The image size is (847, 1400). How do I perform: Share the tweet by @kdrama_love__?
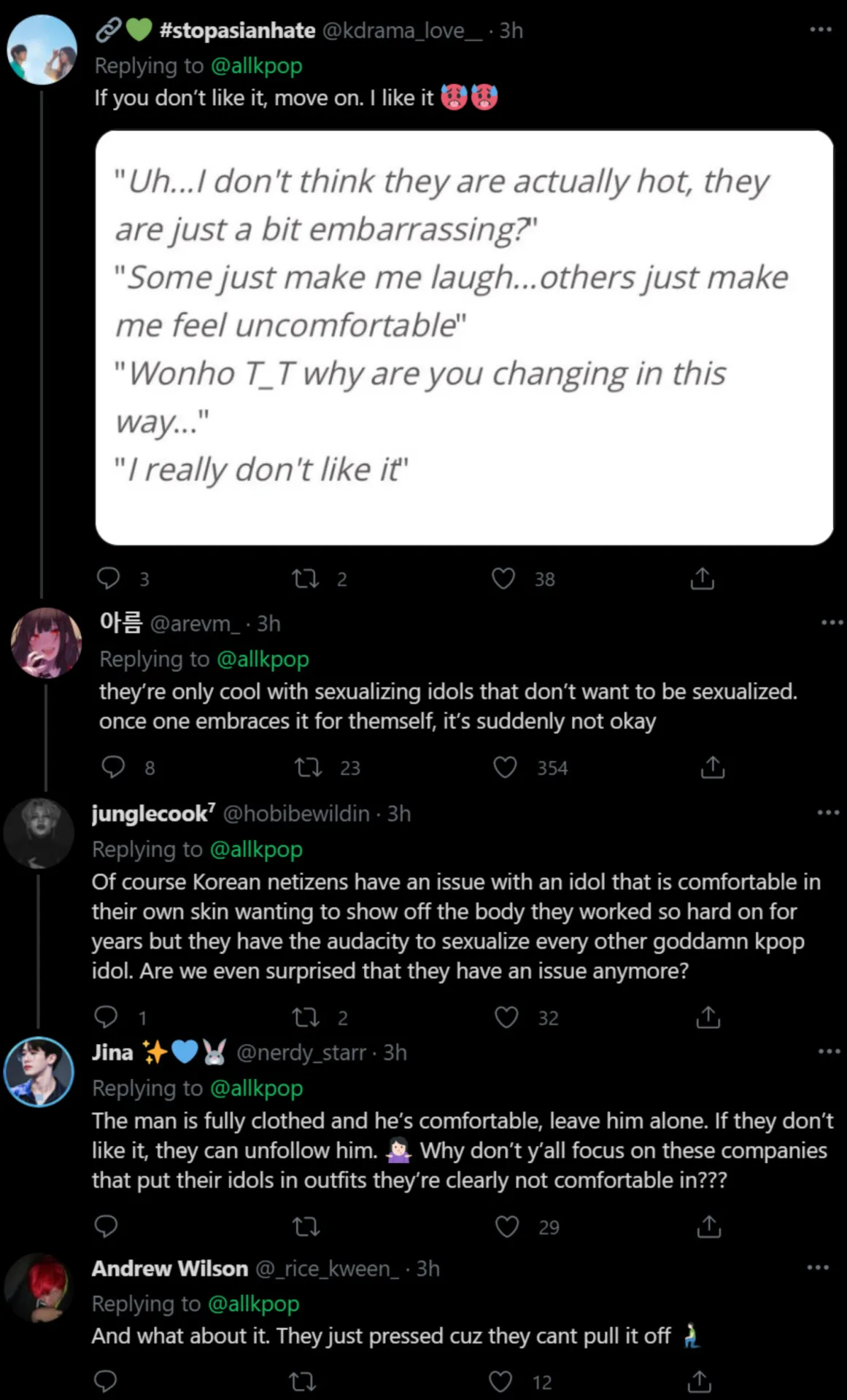click(702, 579)
